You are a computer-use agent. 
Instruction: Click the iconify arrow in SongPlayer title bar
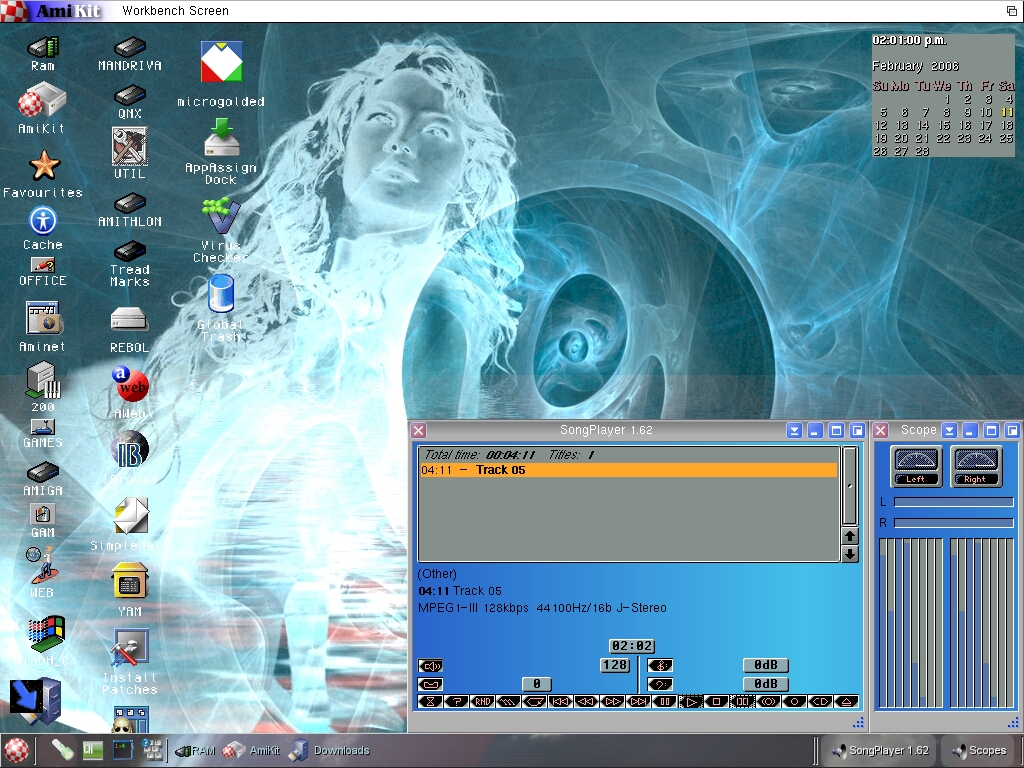click(x=794, y=430)
